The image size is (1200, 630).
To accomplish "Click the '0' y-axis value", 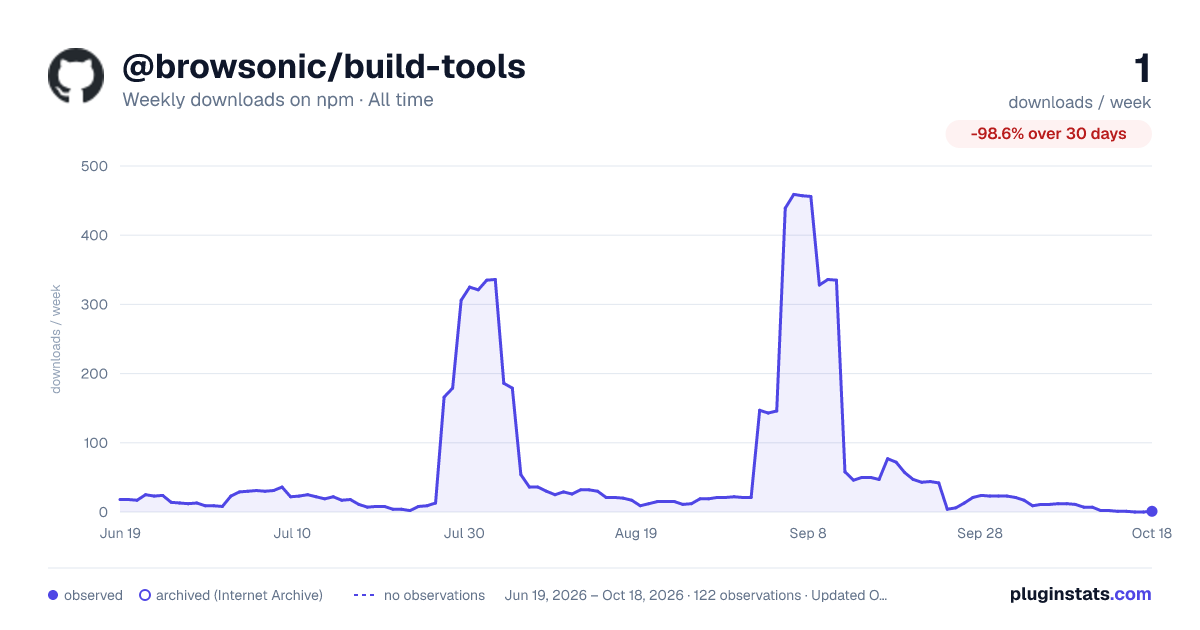I will pos(103,511).
